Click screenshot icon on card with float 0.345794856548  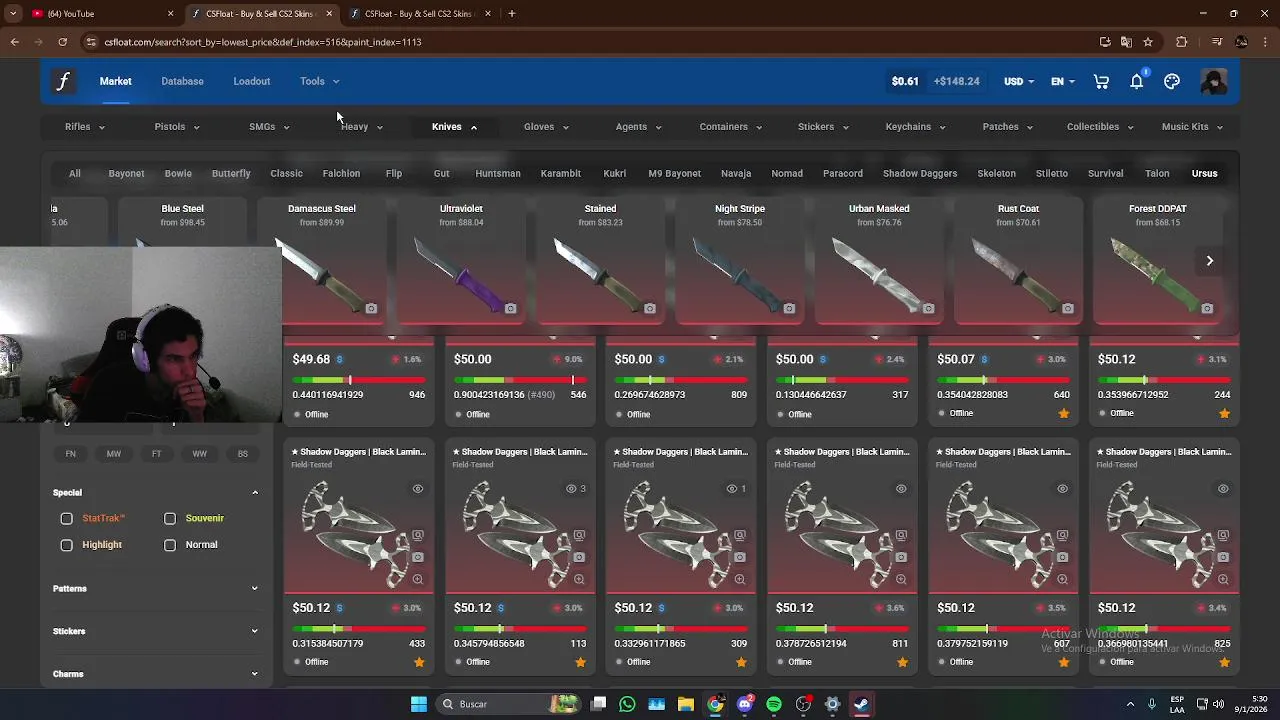(579, 536)
